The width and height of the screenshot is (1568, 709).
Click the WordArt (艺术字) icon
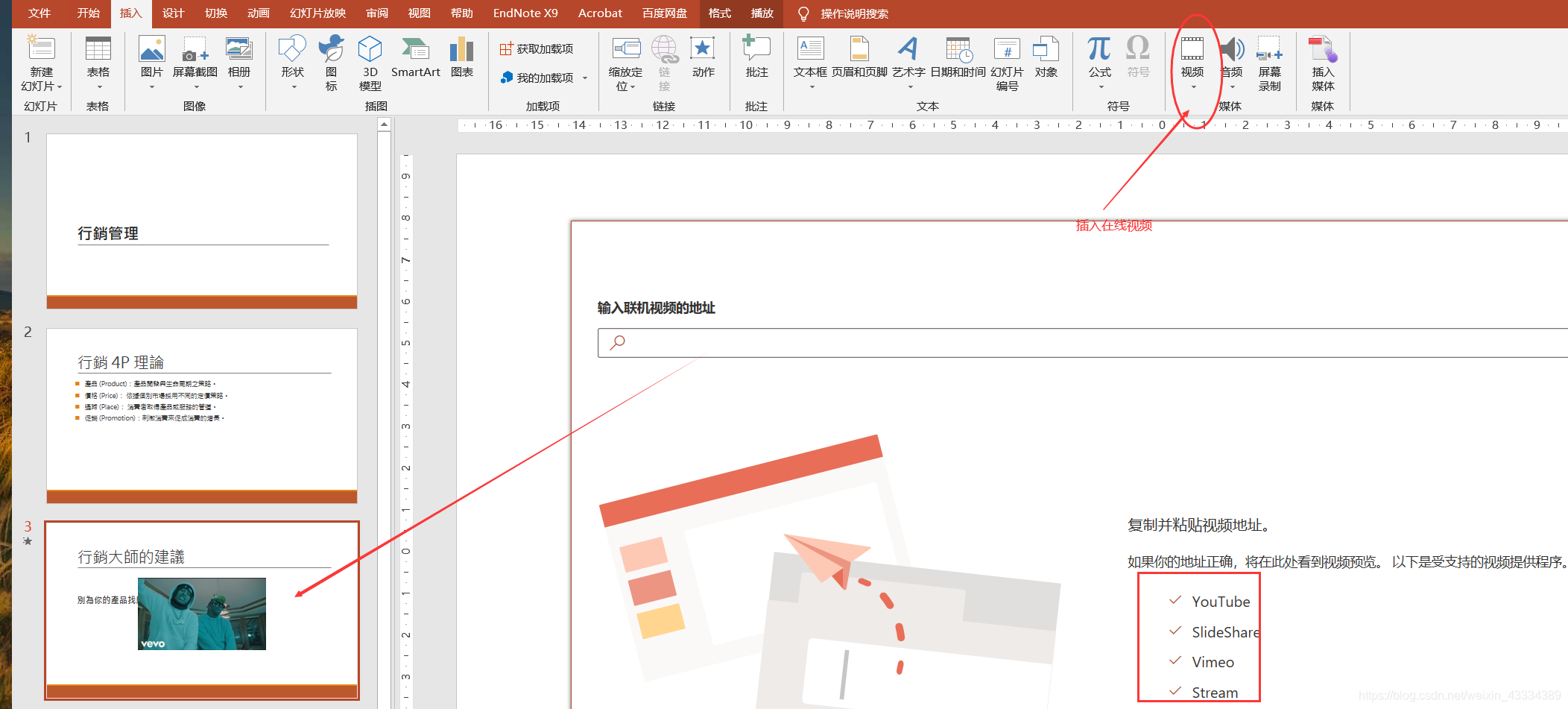(908, 48)
